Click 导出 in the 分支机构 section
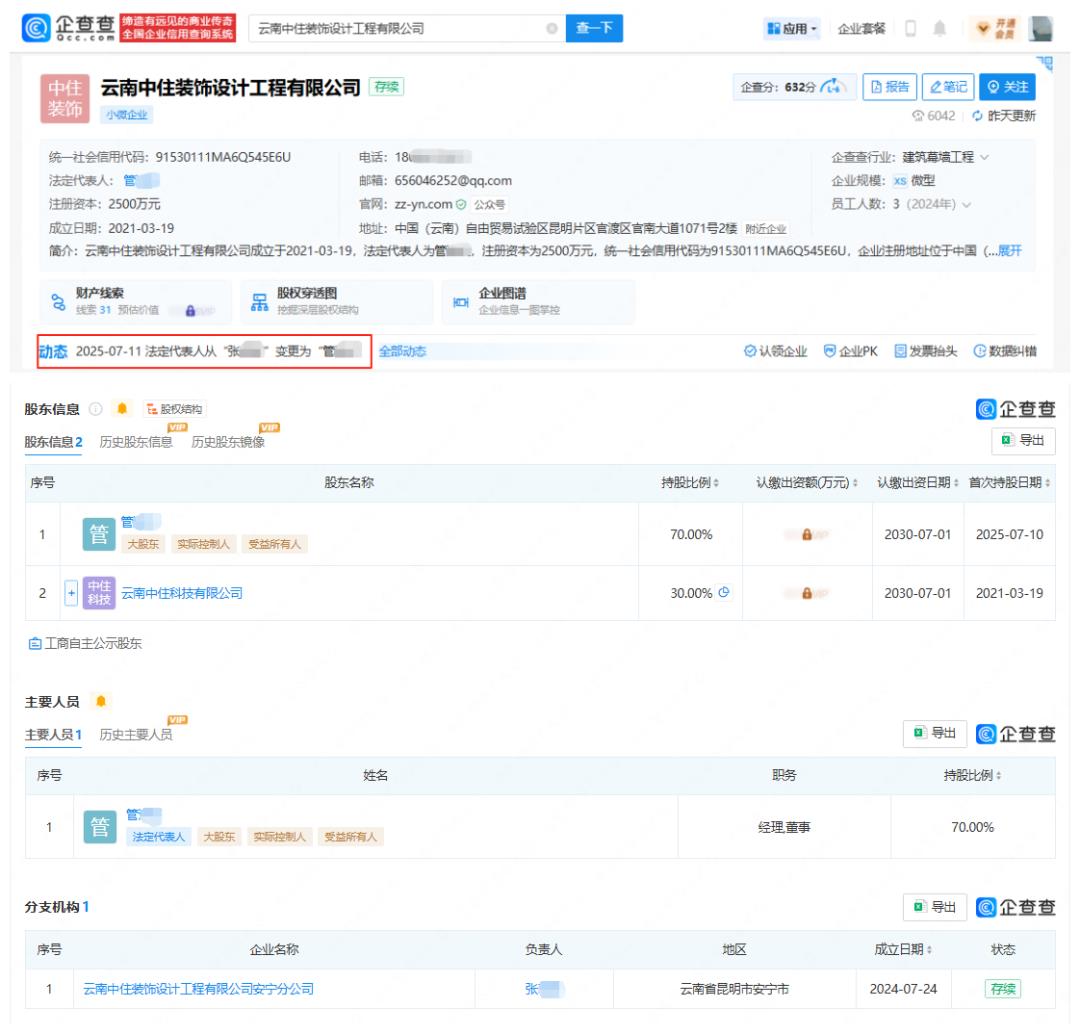Viewport: 1080px width, 1034px height. point(935,907)
